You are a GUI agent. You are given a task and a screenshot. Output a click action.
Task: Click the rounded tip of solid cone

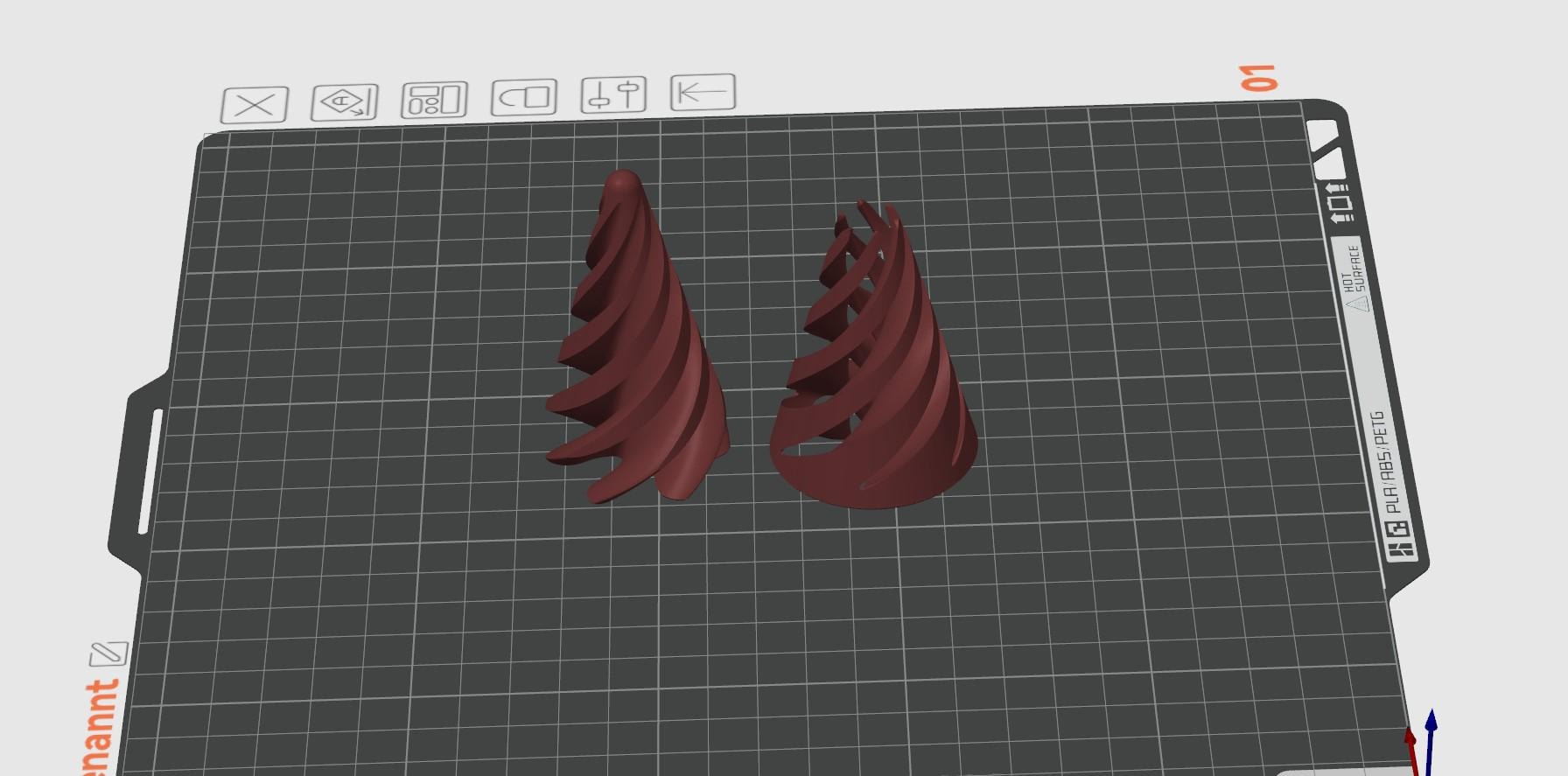623,181
